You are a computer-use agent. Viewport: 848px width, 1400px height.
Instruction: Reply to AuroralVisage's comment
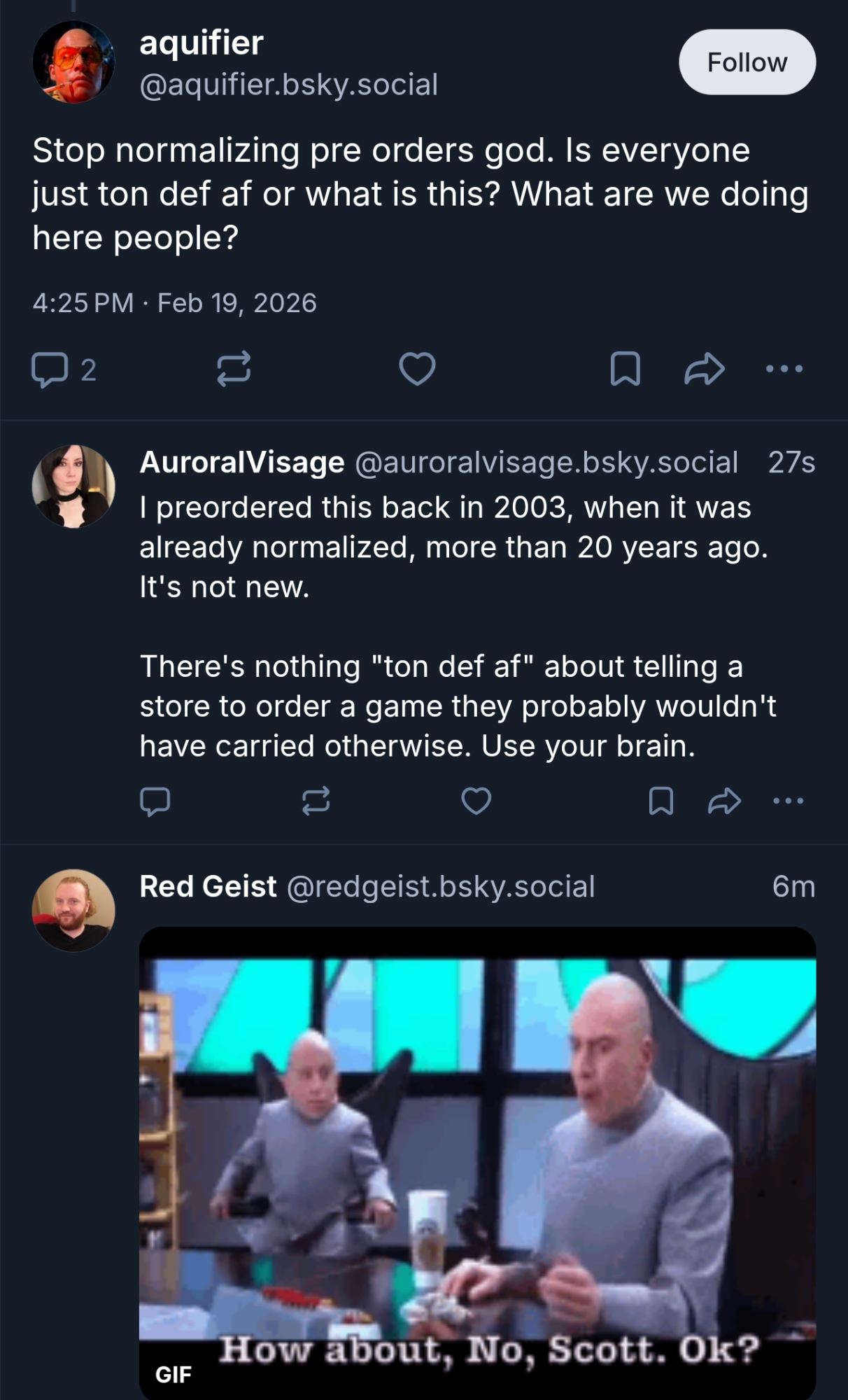155,801
